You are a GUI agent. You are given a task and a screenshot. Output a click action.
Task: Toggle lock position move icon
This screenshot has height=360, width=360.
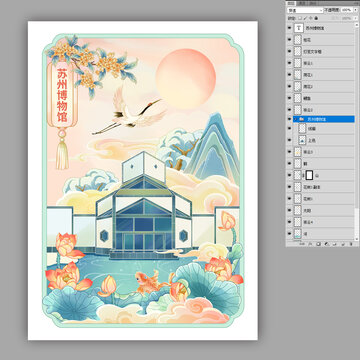(311, 18)
